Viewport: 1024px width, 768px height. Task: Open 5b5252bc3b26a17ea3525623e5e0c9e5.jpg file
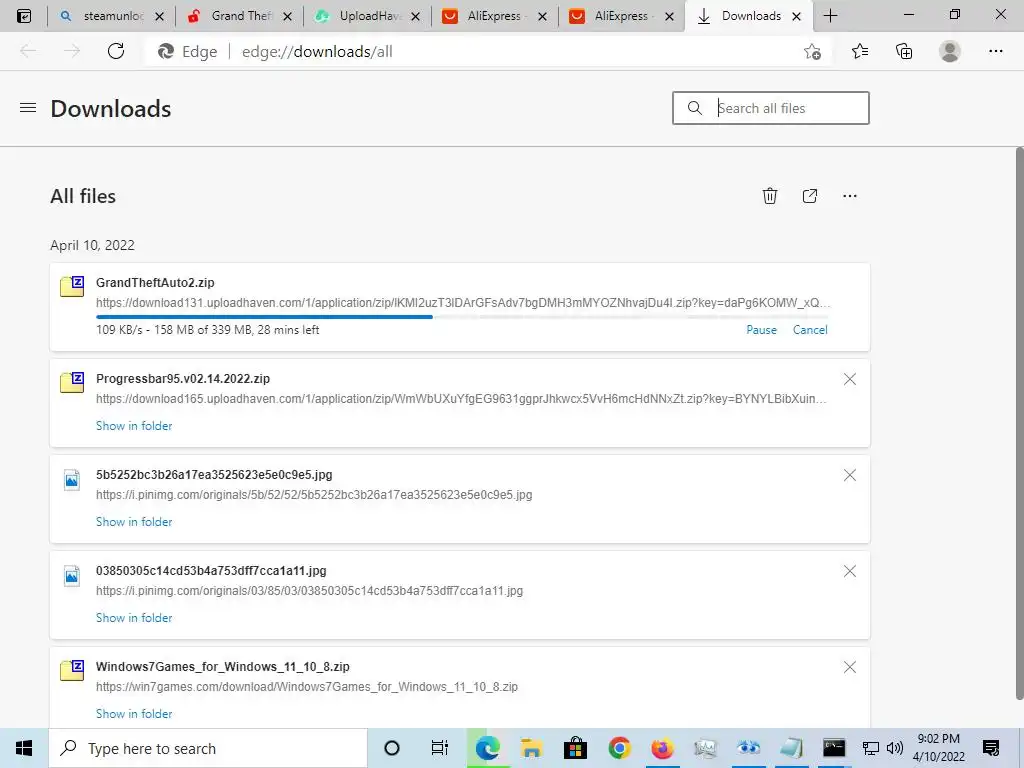(214, 475)
